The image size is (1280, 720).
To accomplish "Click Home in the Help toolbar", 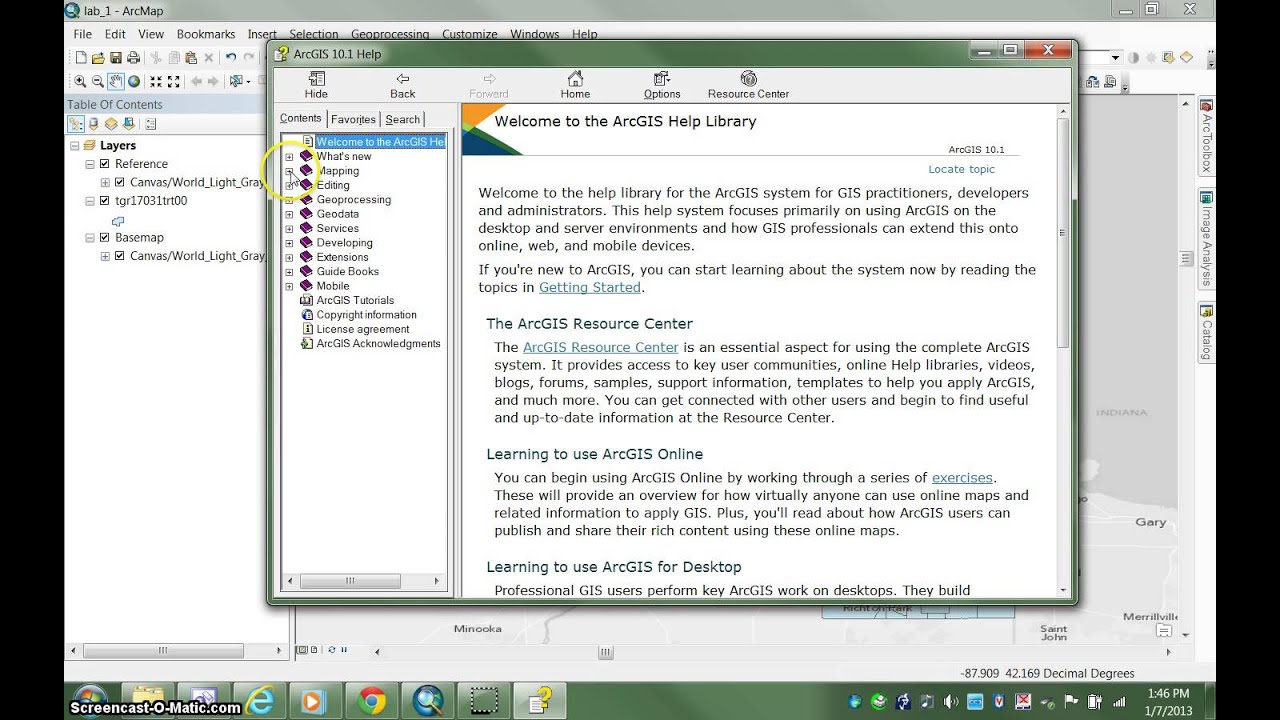I will tap(575, 85).
